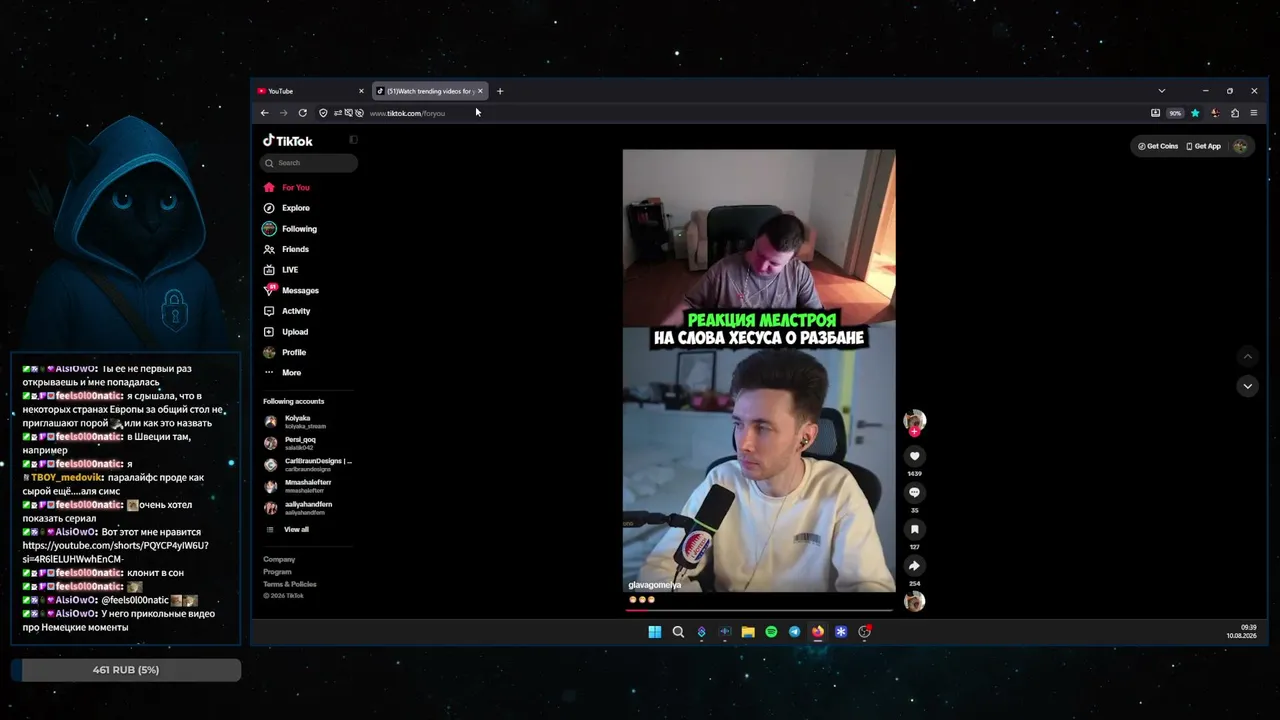Open the browser extensions menu
Viewport: 1280px width, 720px height.
[x=1235, y=113]
